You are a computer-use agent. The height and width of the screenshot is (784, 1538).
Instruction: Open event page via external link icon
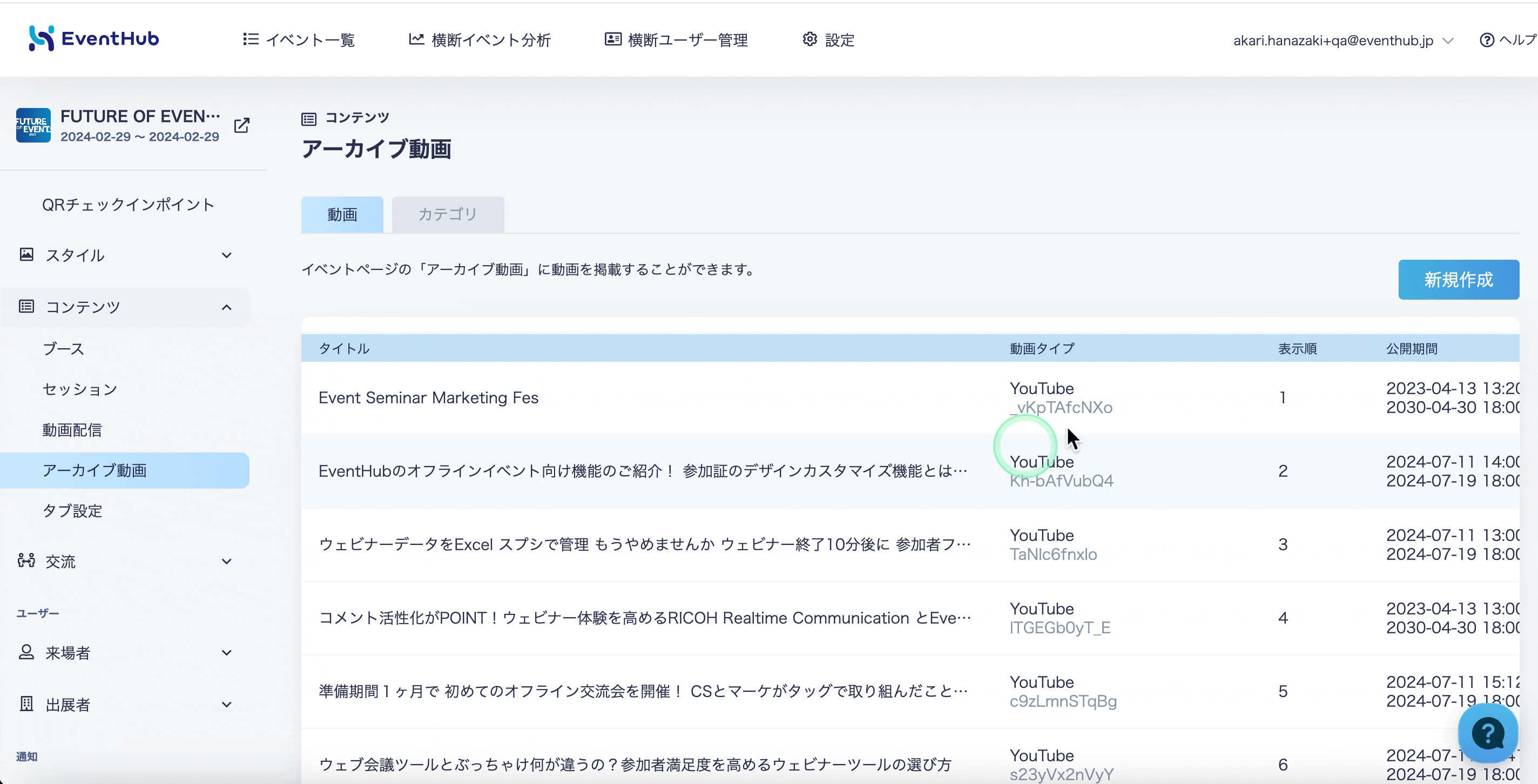242,125
